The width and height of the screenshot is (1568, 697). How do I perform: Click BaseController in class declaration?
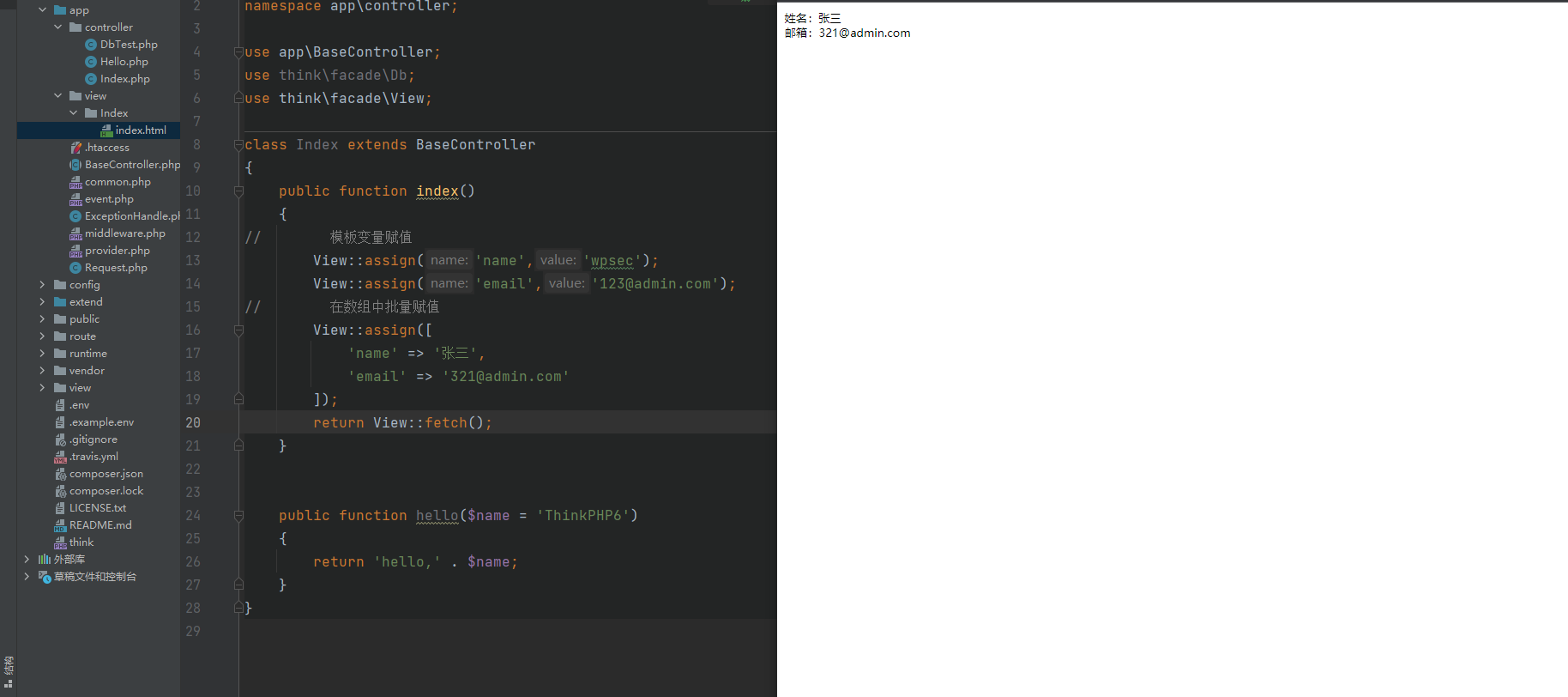pyautogui.click(x=476, y=145)
